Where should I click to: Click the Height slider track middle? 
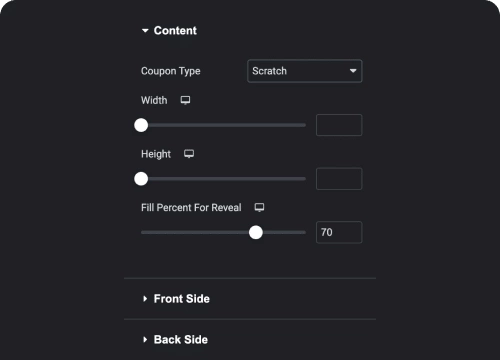coord(223,179)
